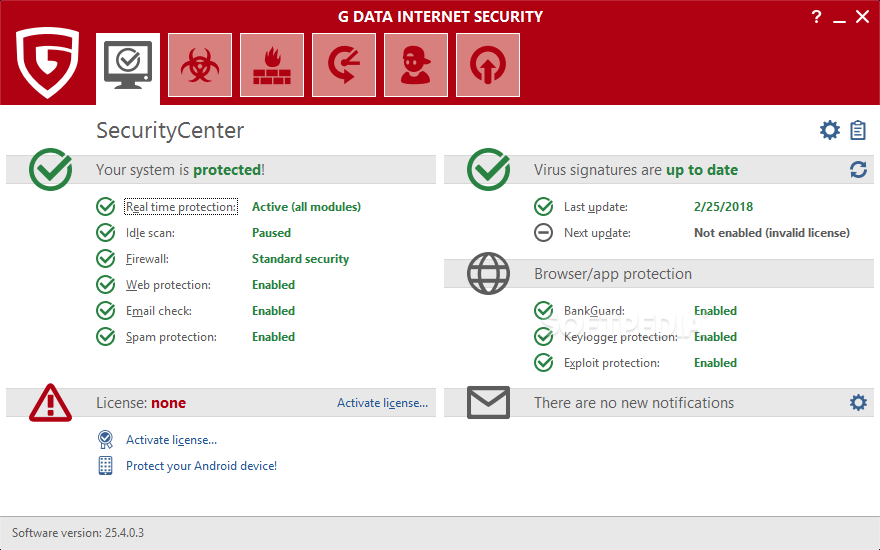Select the Real time protection label
The width and height of the screenshot is (880, 550).
(181, 207)
